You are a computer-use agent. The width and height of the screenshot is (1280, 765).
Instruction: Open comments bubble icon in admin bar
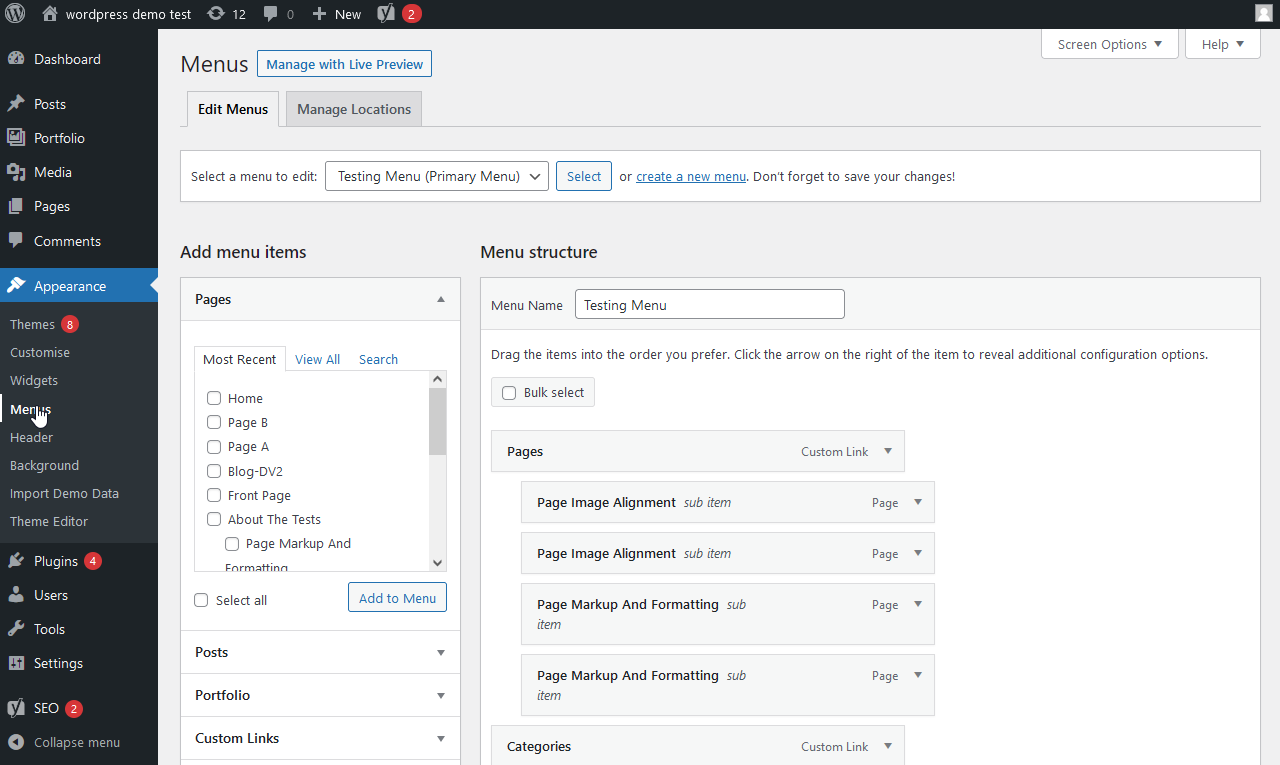[x=271, y=14]
